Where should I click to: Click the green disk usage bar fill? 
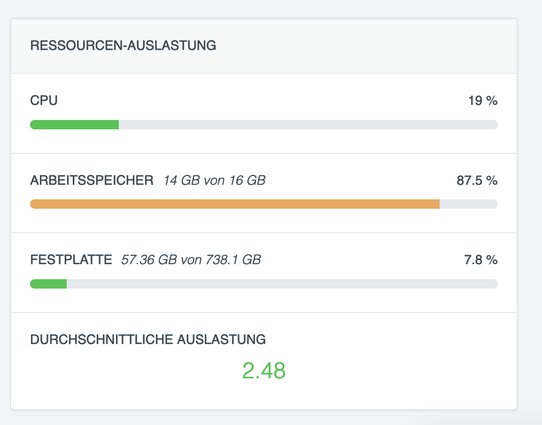tap(48, 284)
